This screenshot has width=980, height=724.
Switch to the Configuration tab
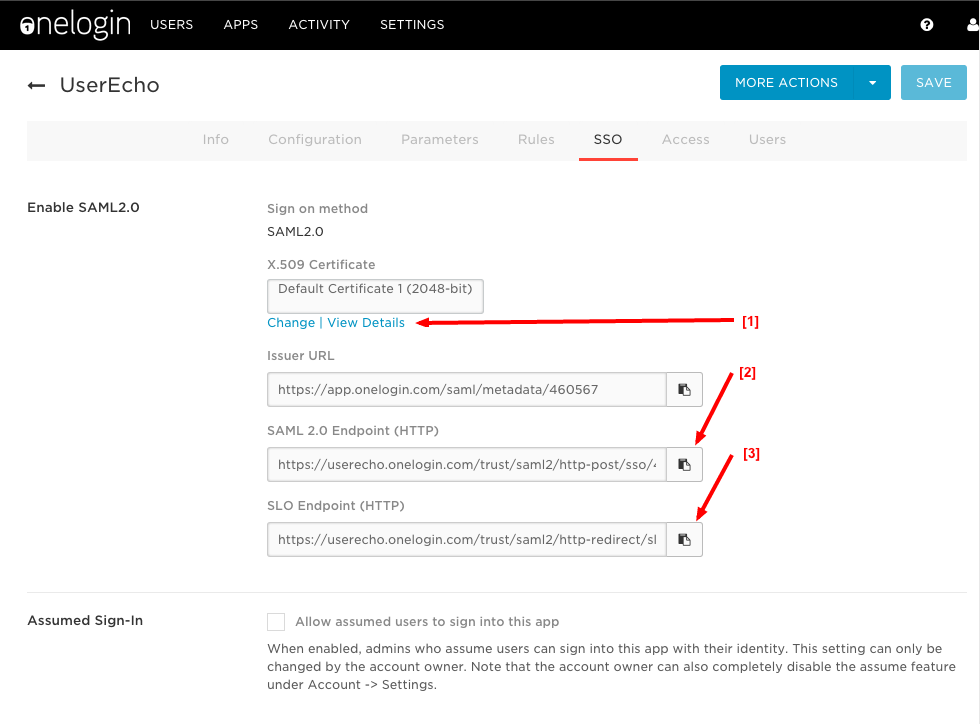(315, 139)
